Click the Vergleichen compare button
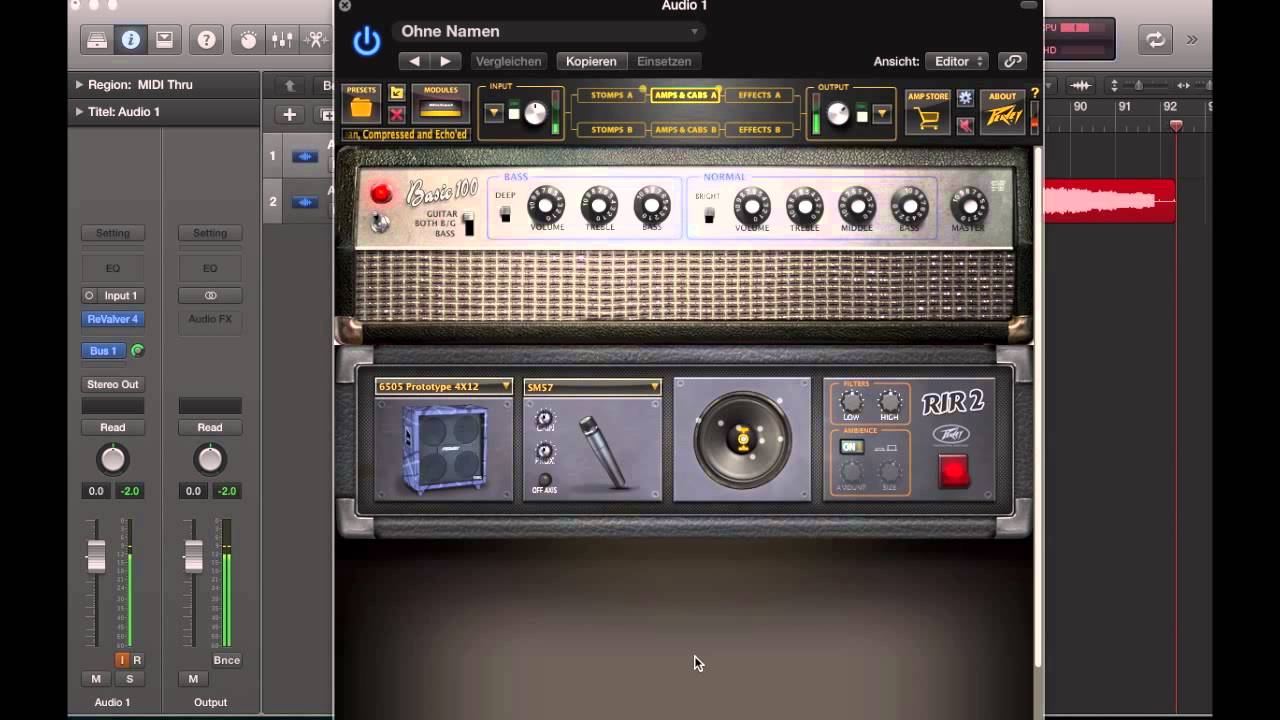 coord(508,61)
